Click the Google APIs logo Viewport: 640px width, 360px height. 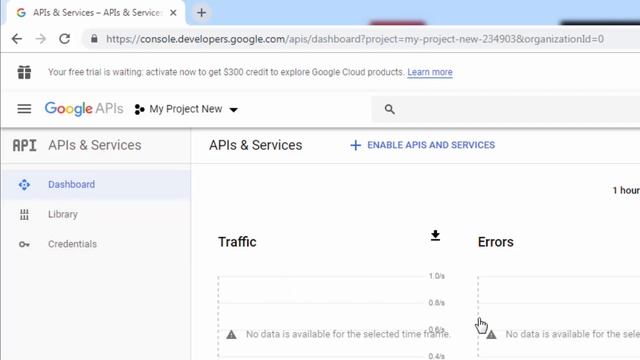(x=84, y=109)
